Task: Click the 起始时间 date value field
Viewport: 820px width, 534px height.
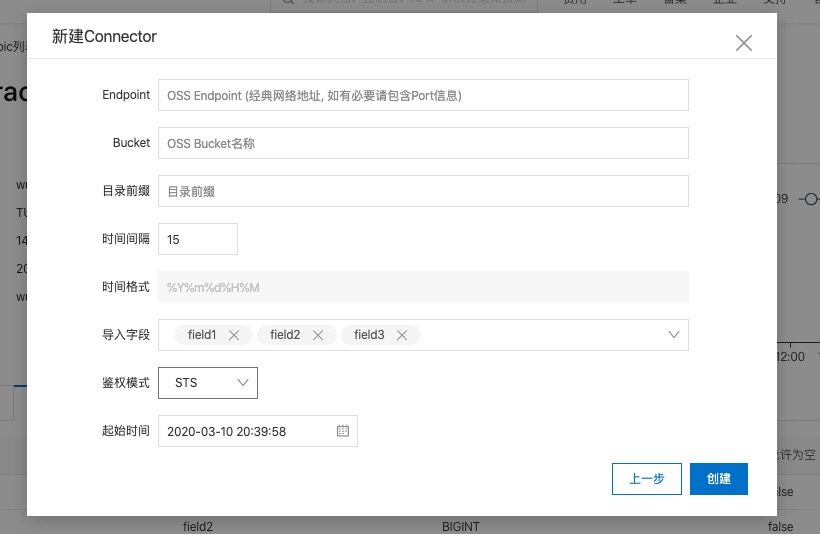Action: click(258, 431)
